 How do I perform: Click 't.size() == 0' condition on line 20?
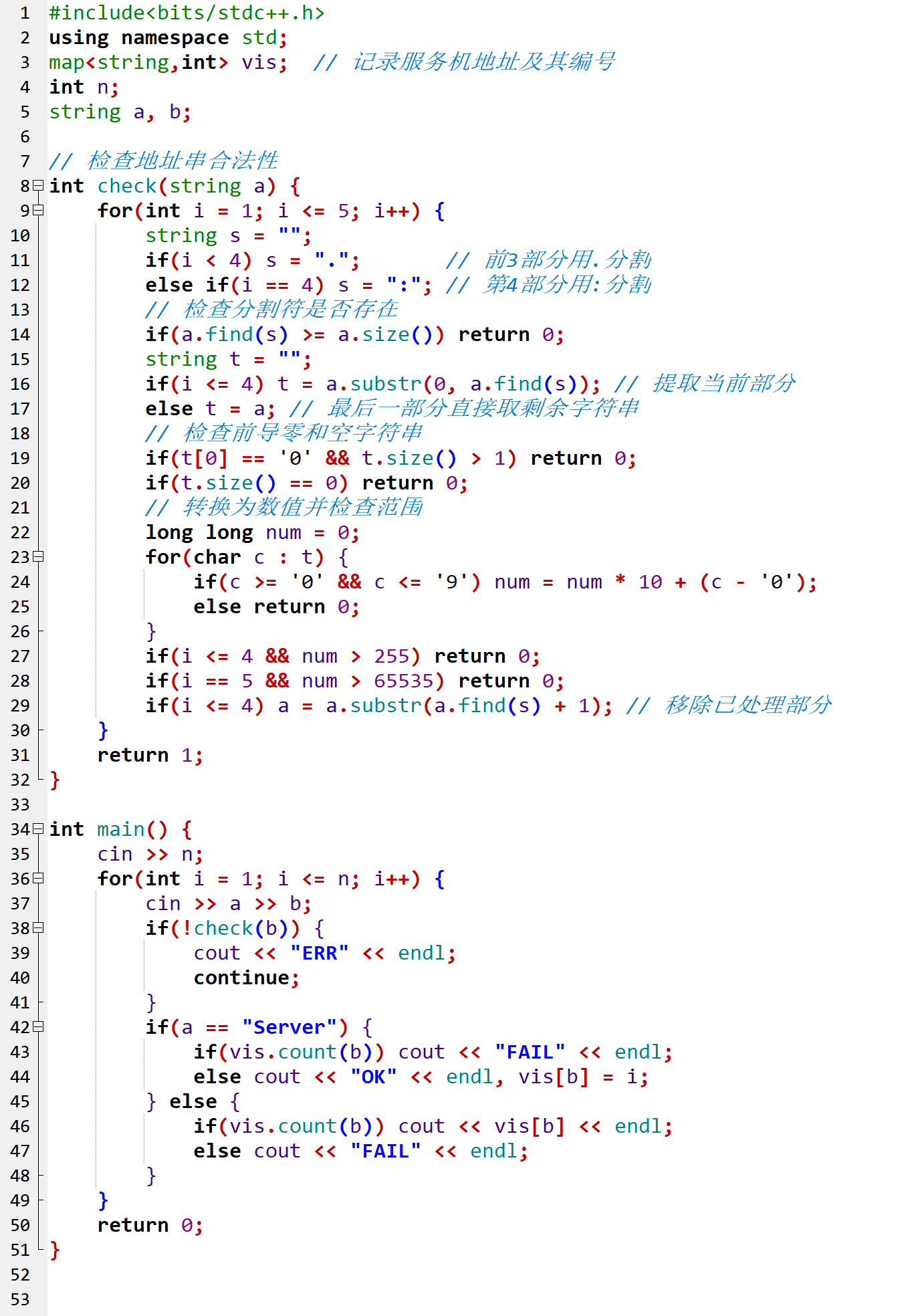pos(259,483)
